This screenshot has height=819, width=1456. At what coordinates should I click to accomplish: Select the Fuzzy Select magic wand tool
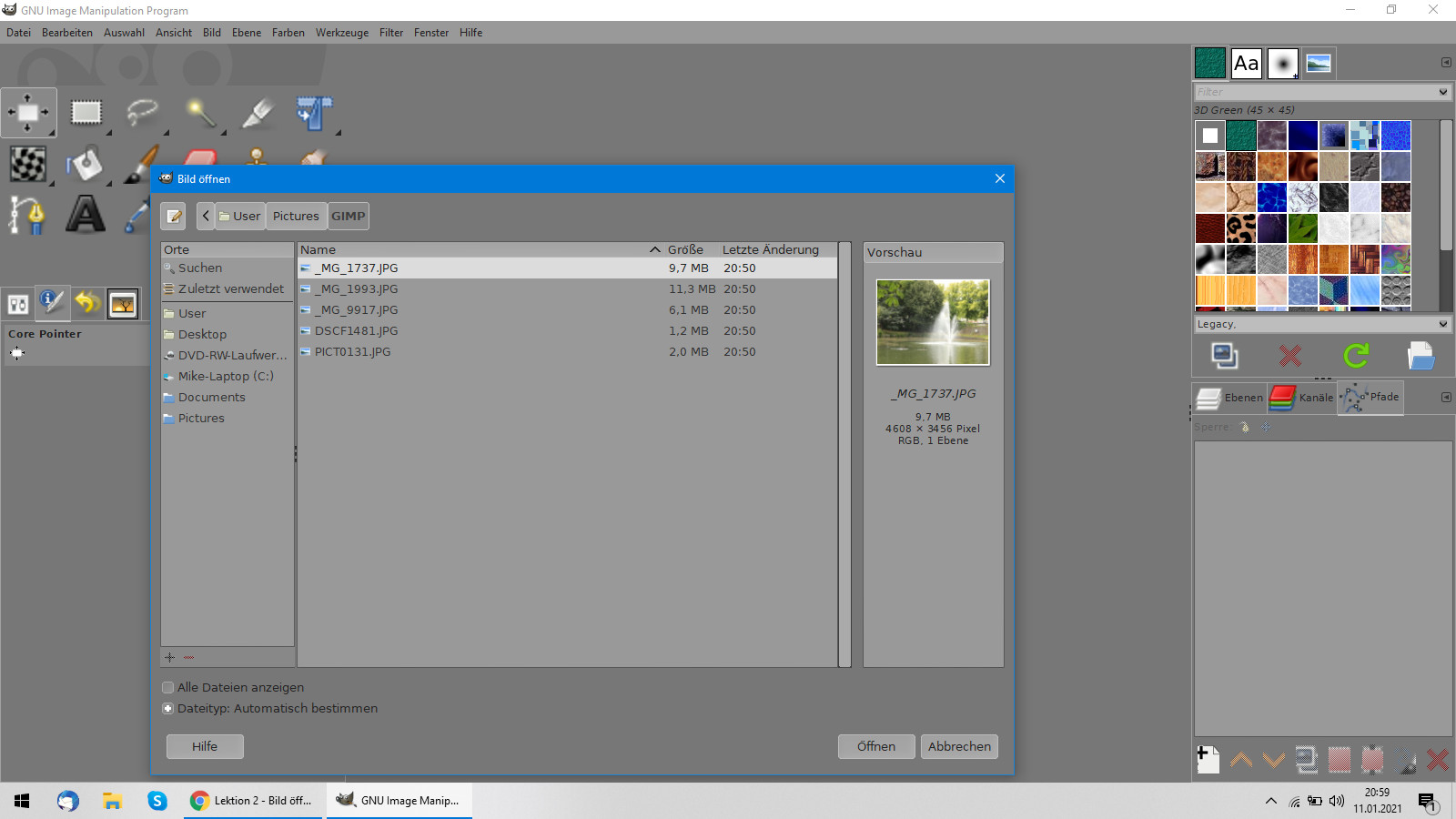click(200, 113)
